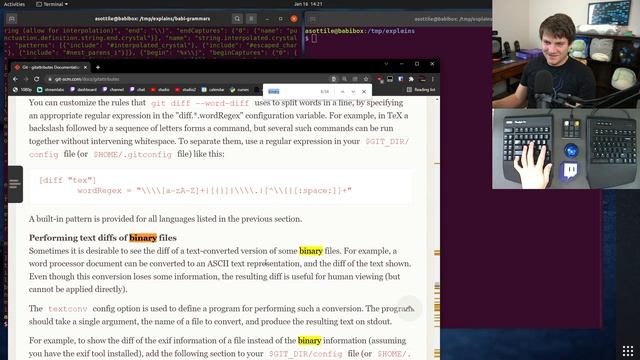Image resolution: width=640 pixels, height=360 pixels.
Task: Click the tab search chevron in Chrome titlebar
Action: pyautogui.click(x=386, y=64)
